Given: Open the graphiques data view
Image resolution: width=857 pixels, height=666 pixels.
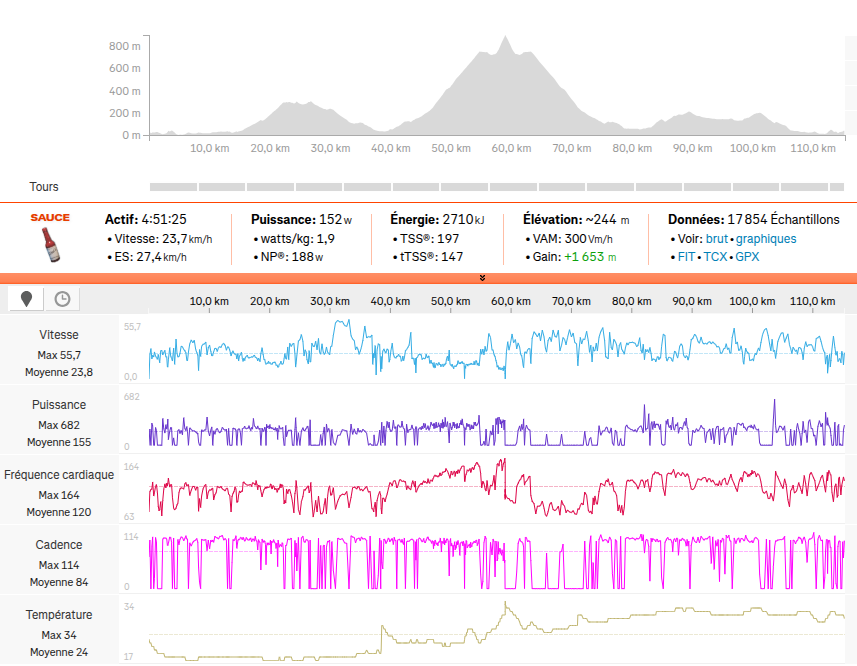Looking at the screenshot, I should click(766, 239).
